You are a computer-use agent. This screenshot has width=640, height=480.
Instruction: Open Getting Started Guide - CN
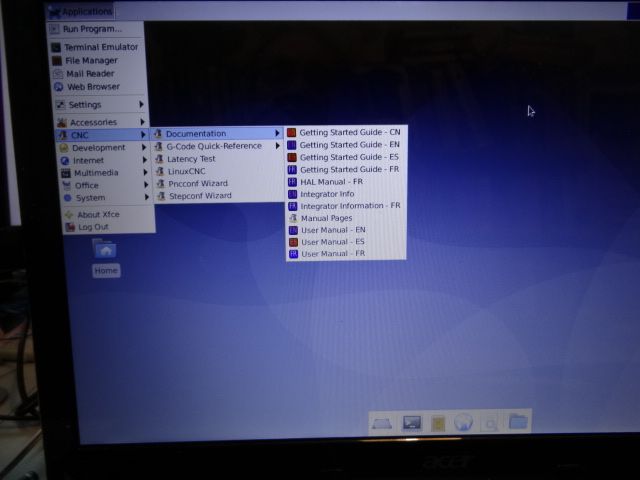pos(346,132)
